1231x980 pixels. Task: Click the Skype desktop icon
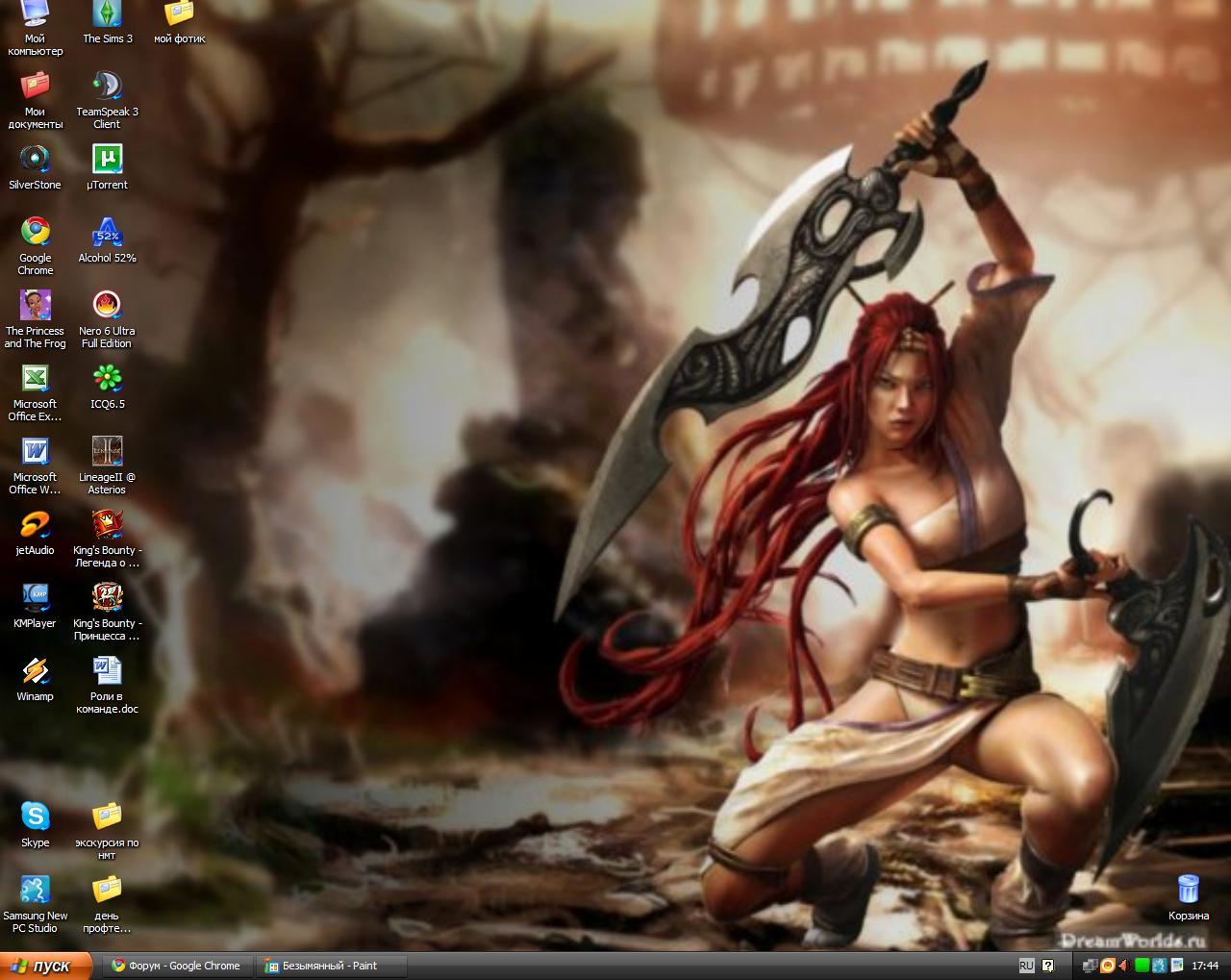[x=36, y=817]
